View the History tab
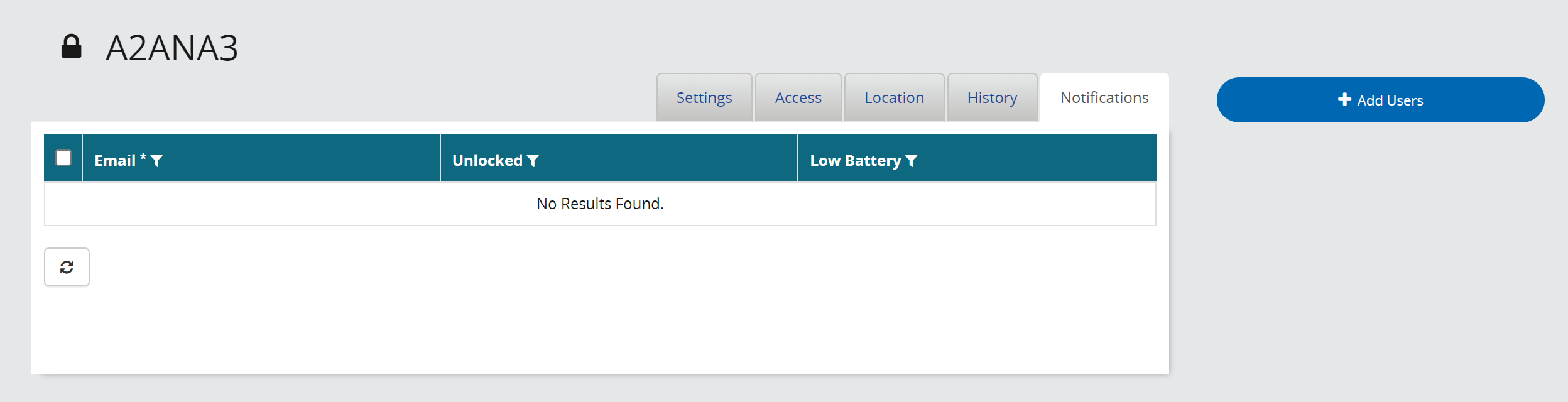Image resolution: width=1568 pixels, height=402 pixels. pos(992,98)
